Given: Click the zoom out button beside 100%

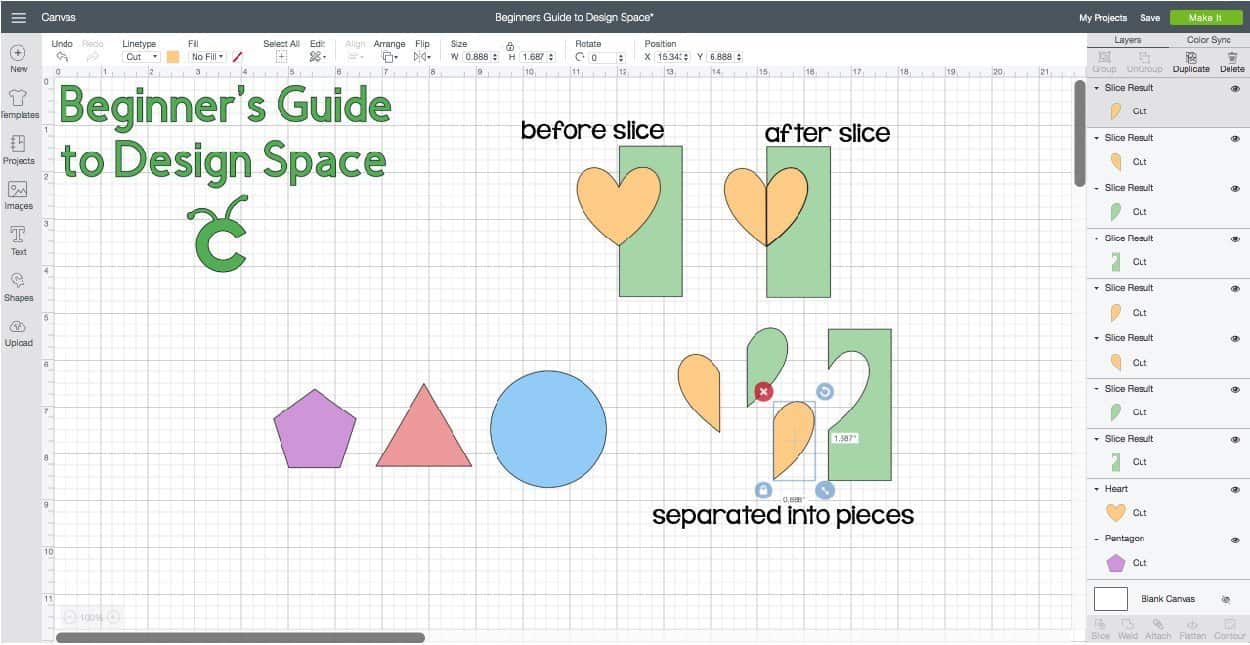Looking at the screenshot, I should coord(68,617).
